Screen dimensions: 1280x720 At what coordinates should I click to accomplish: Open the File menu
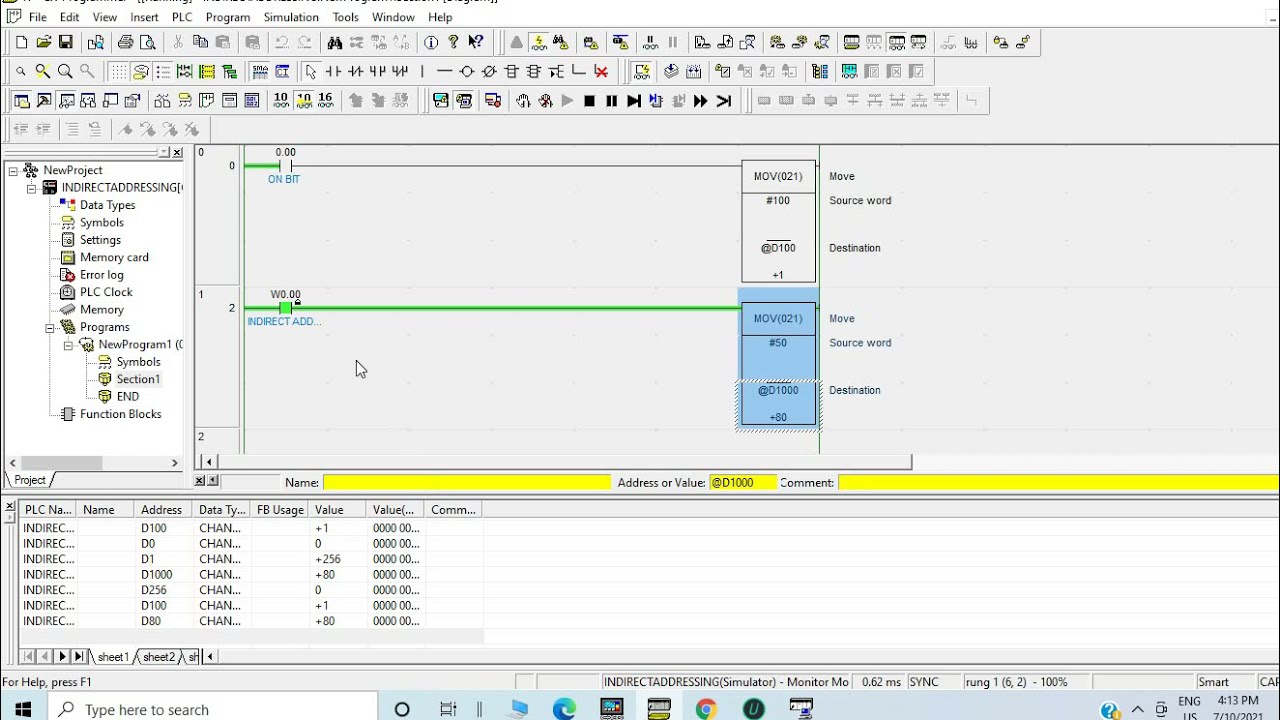38,17
